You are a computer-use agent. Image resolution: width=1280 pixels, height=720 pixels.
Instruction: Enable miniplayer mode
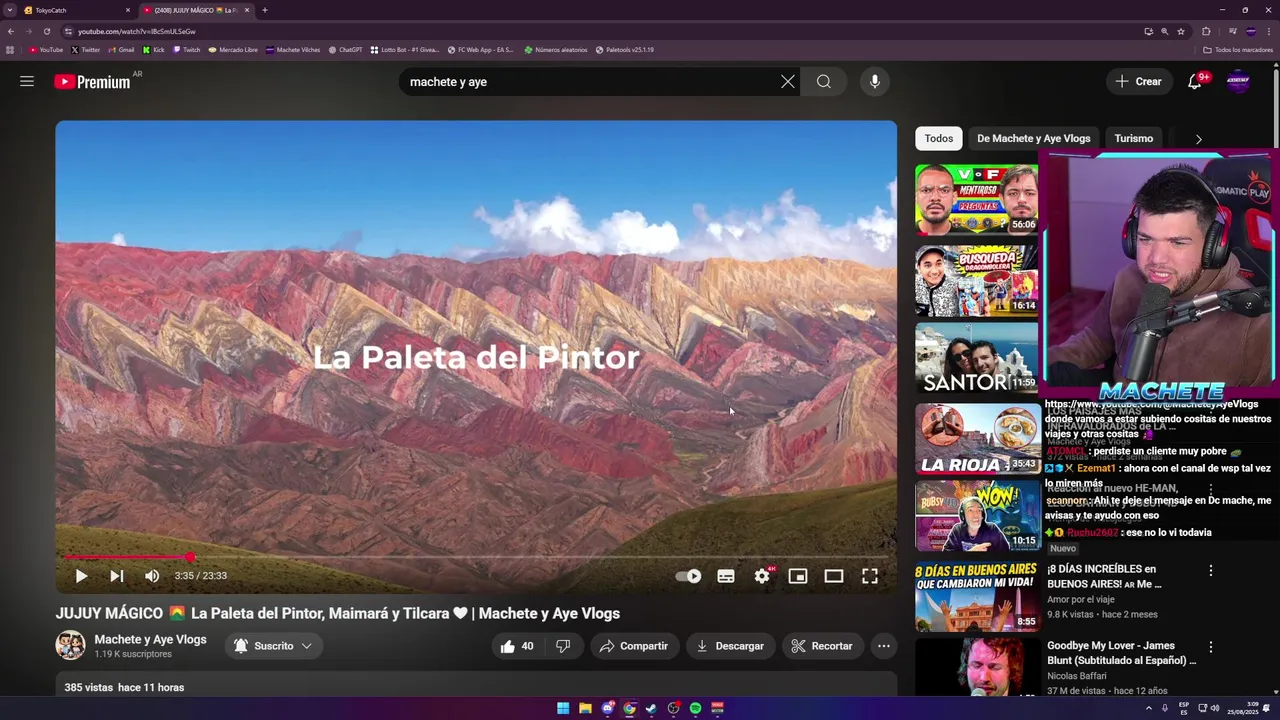[798, 576]
